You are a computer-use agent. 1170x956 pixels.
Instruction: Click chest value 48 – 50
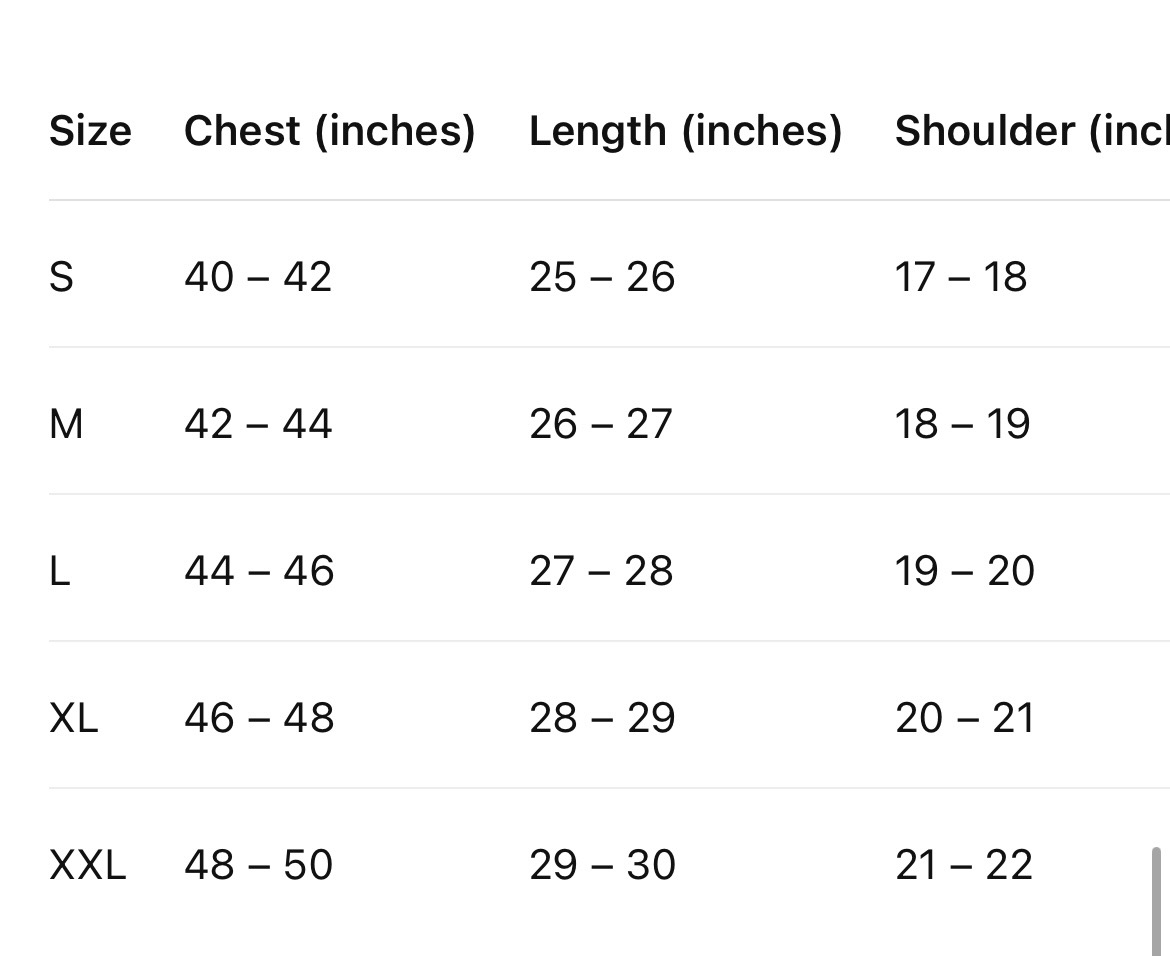pos(258,866)
